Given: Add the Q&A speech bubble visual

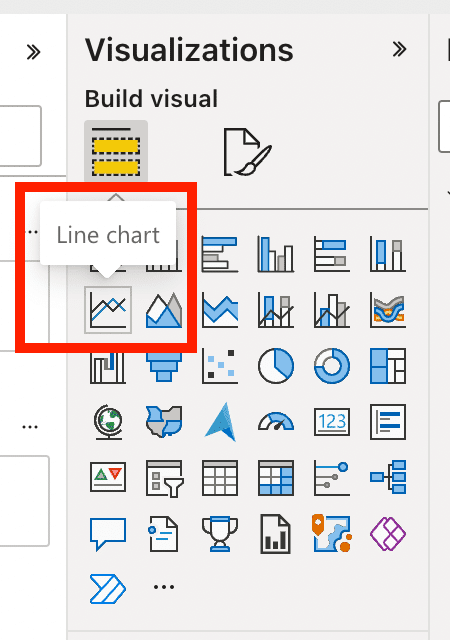Looking at the screenshot, I should pos(108,533).
